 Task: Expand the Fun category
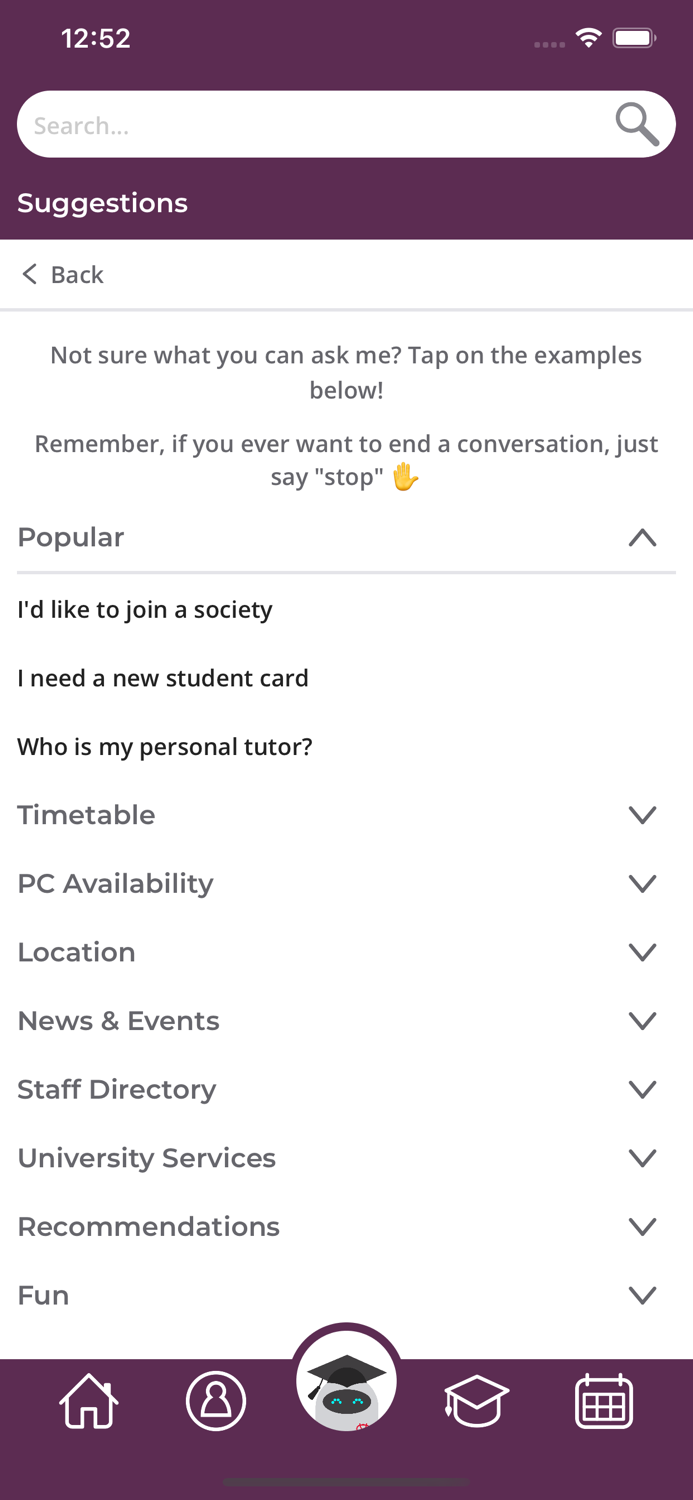pos(643,1294)
